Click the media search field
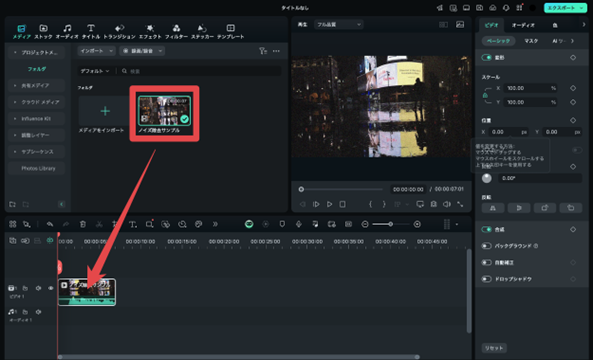This screenshot has height=360, width=593. pyautogui.click(x=200, y=71)
